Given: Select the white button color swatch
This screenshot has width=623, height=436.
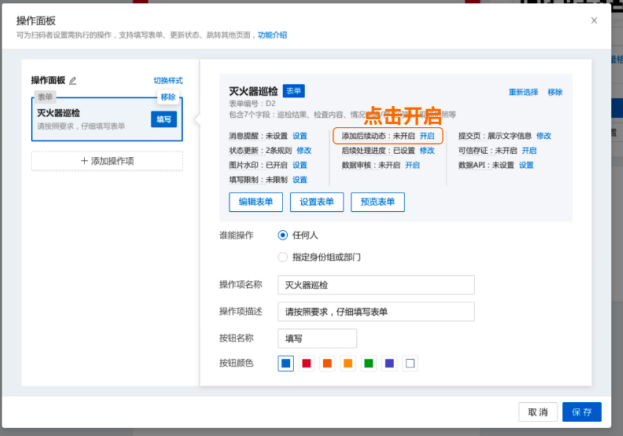Looking at the screenshot, I should pyautogui.click(x=410, y=363).
